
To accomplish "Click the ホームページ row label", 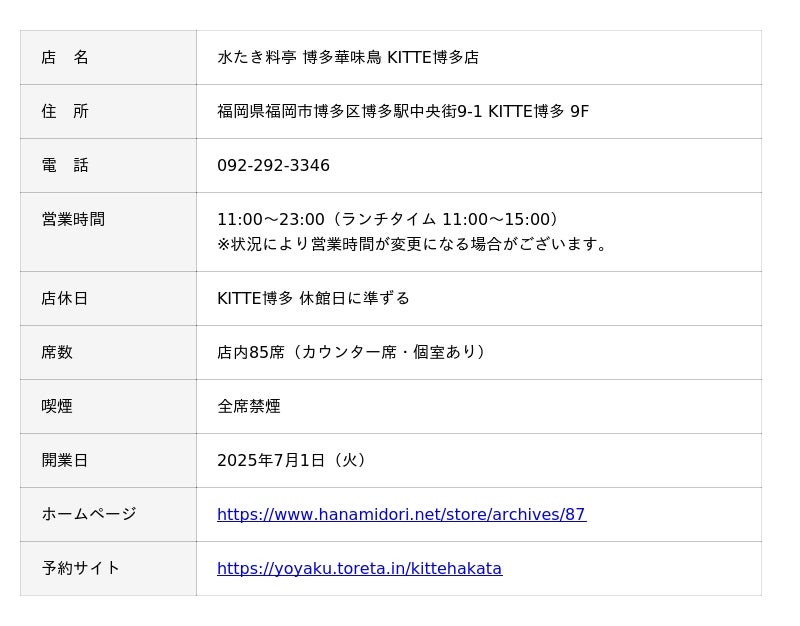I will 89,514.
